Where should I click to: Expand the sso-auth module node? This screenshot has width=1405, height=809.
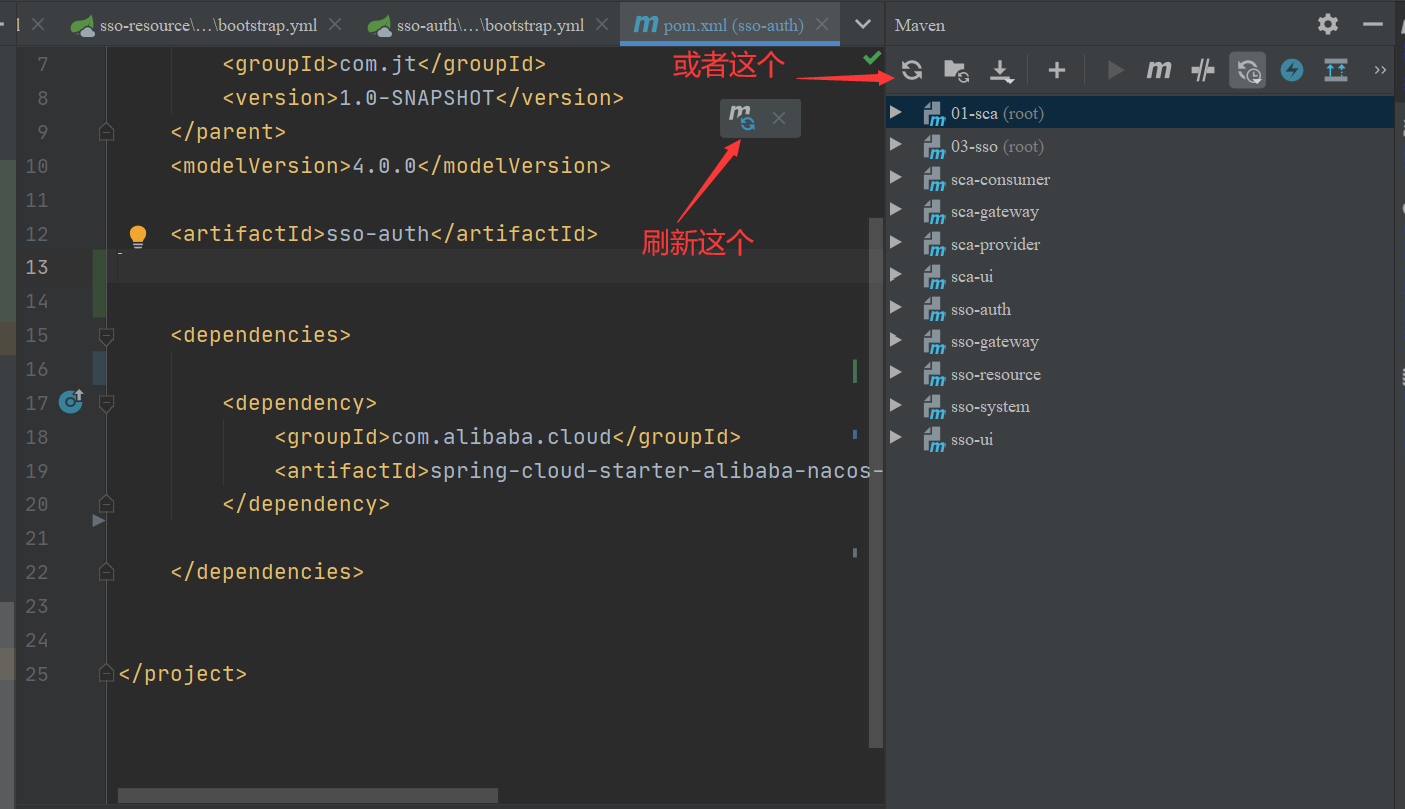[896, 309]
